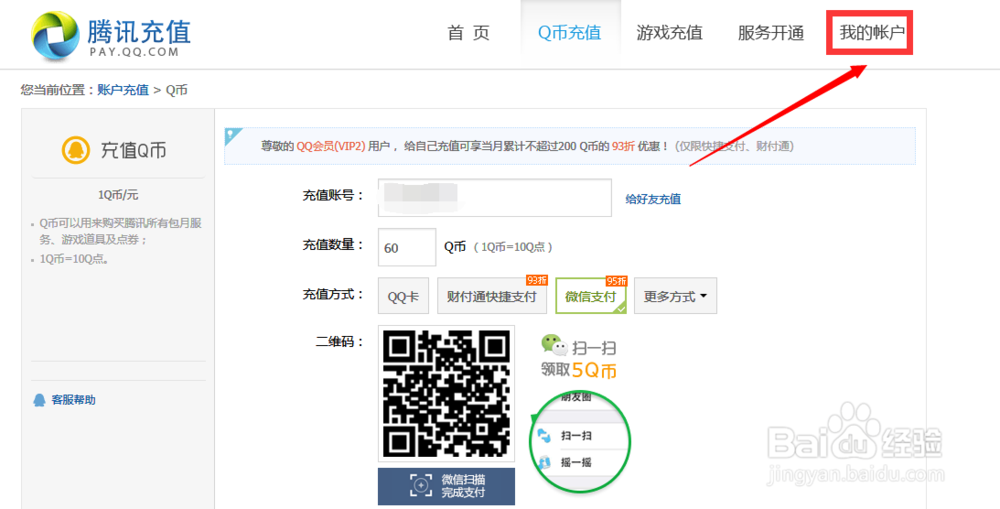Click the QR code image
This screenshot has height=509, width=1000.
(x=446, y=393)
